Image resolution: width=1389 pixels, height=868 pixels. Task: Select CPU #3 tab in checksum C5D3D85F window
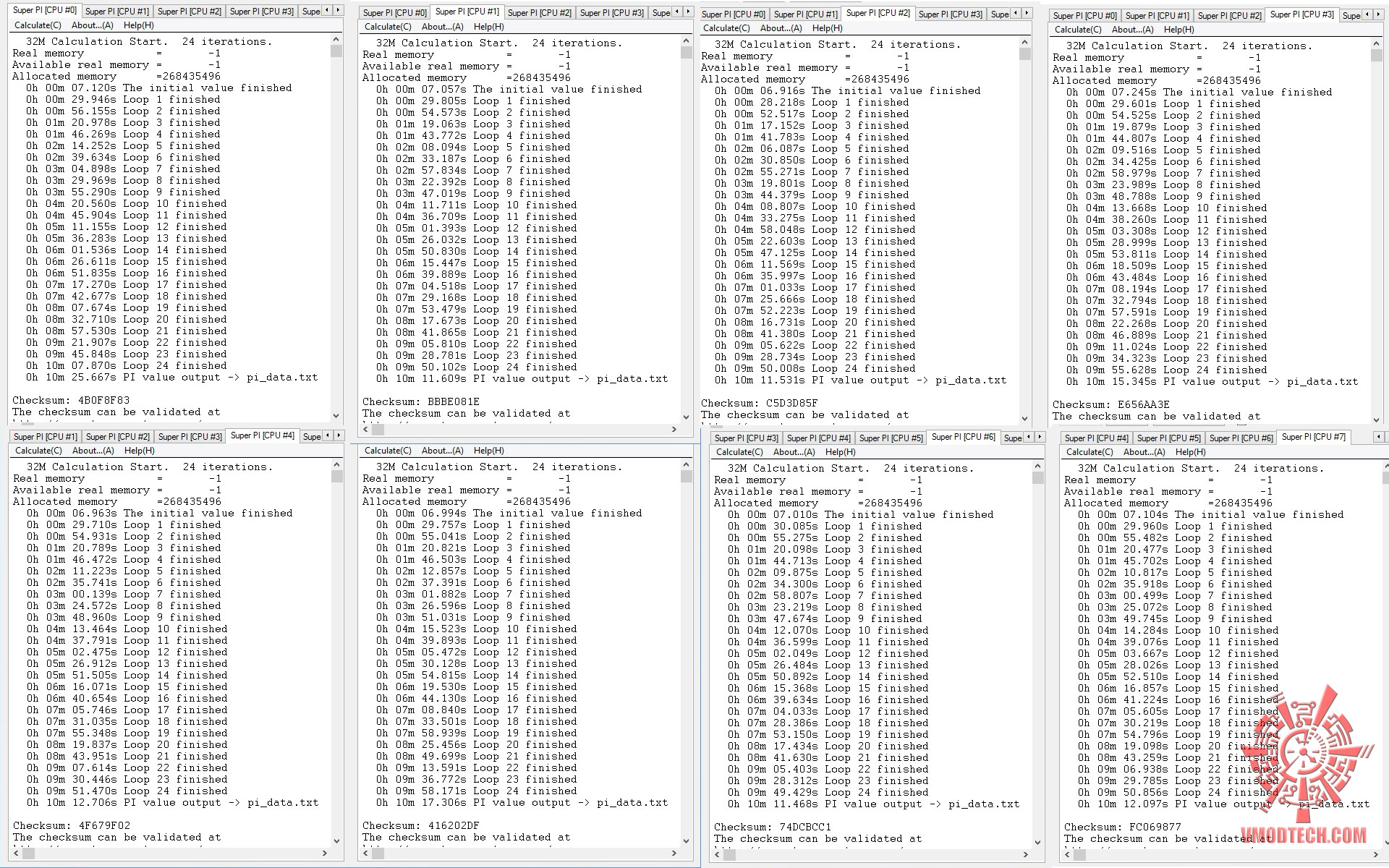point(950,14)
